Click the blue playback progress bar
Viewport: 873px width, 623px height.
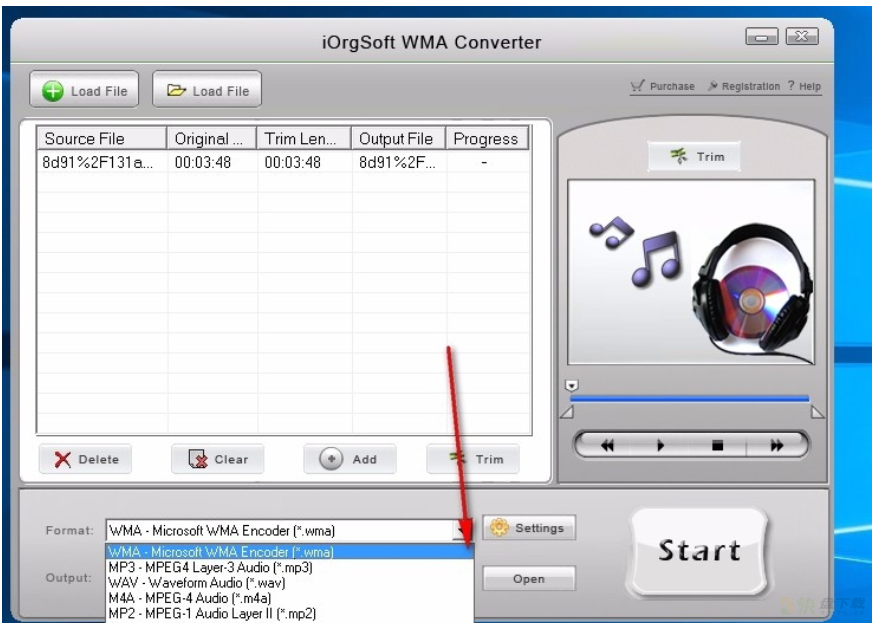(689, 399)
